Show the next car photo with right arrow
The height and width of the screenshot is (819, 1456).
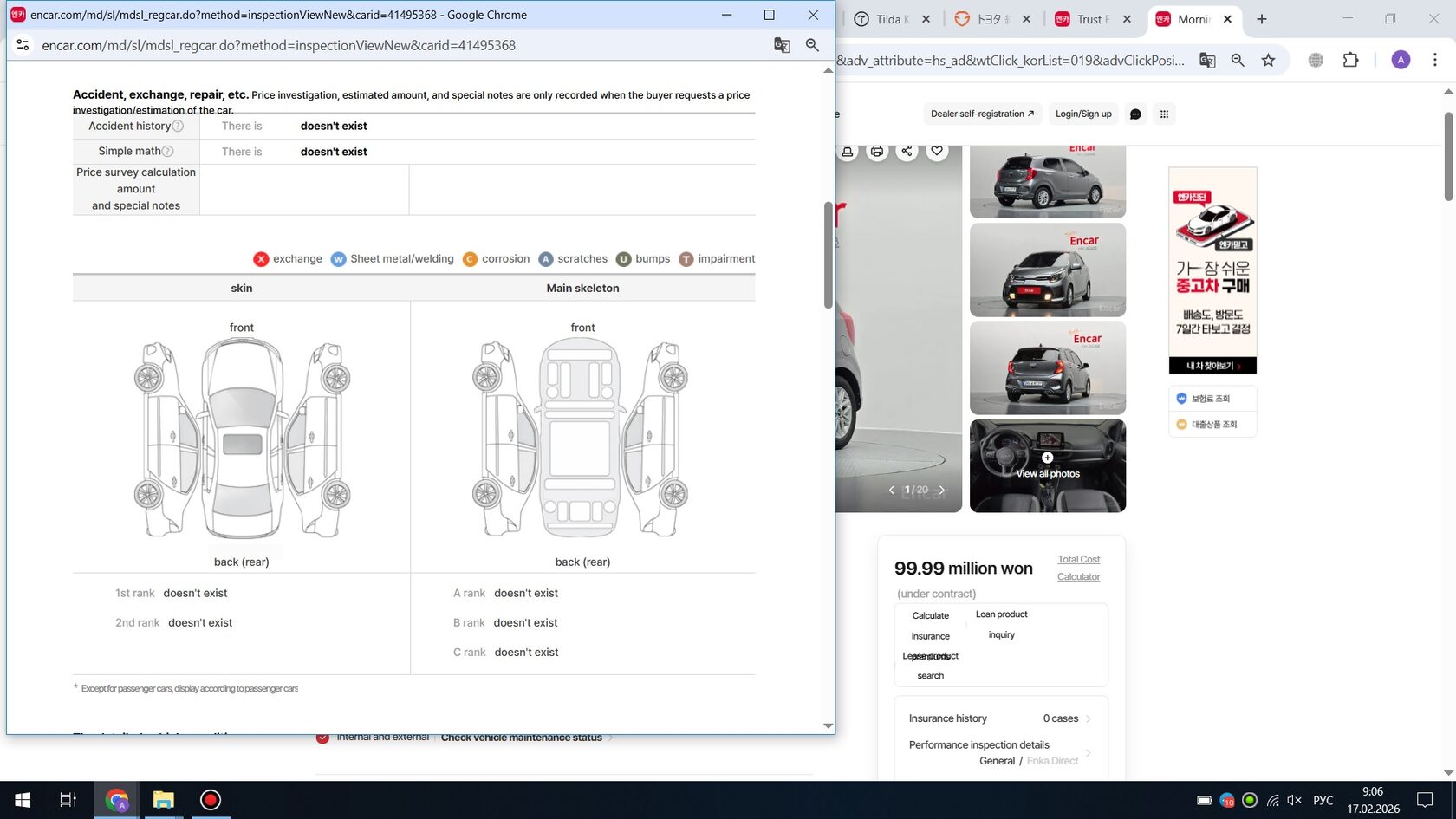coord(942,490)
